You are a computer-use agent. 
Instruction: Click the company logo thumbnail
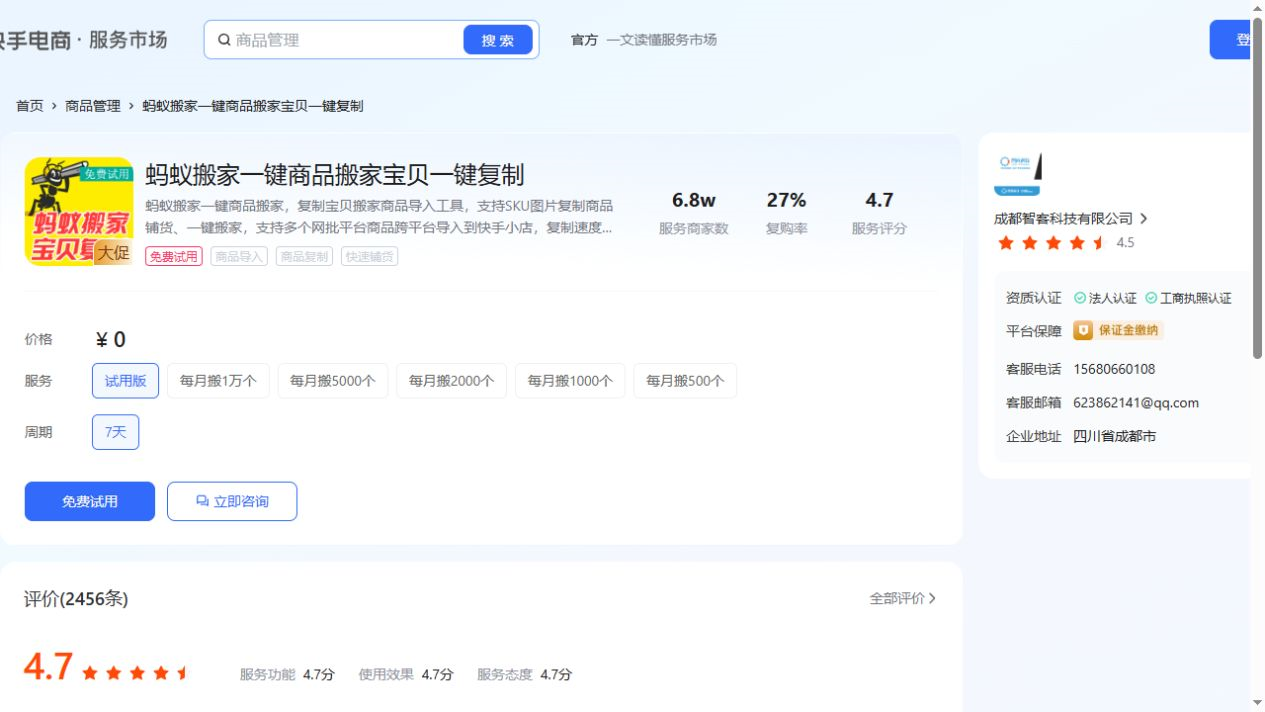pyautogui.click(x=1019, y=174)
